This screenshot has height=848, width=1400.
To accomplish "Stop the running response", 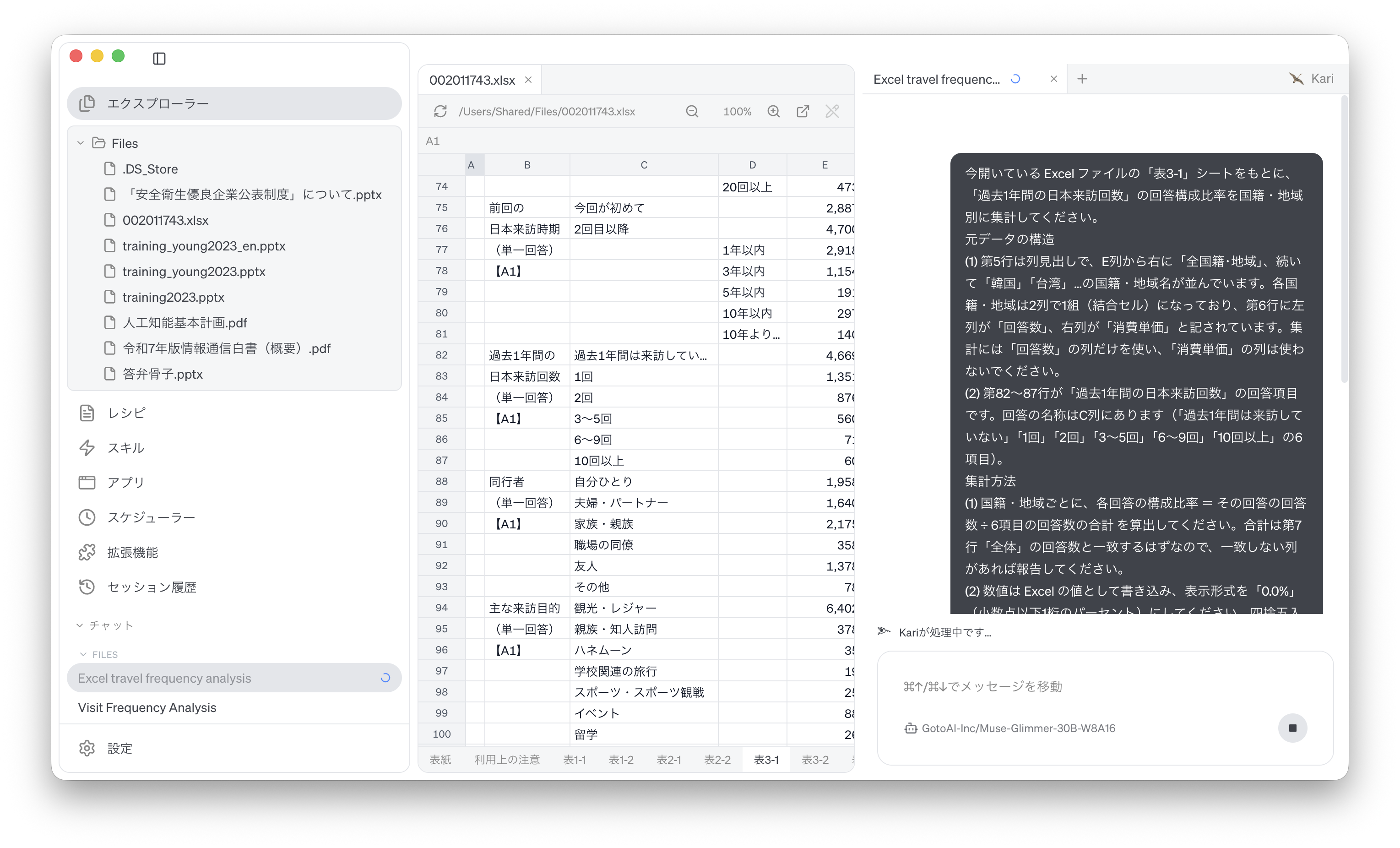I will [1292, 728].
